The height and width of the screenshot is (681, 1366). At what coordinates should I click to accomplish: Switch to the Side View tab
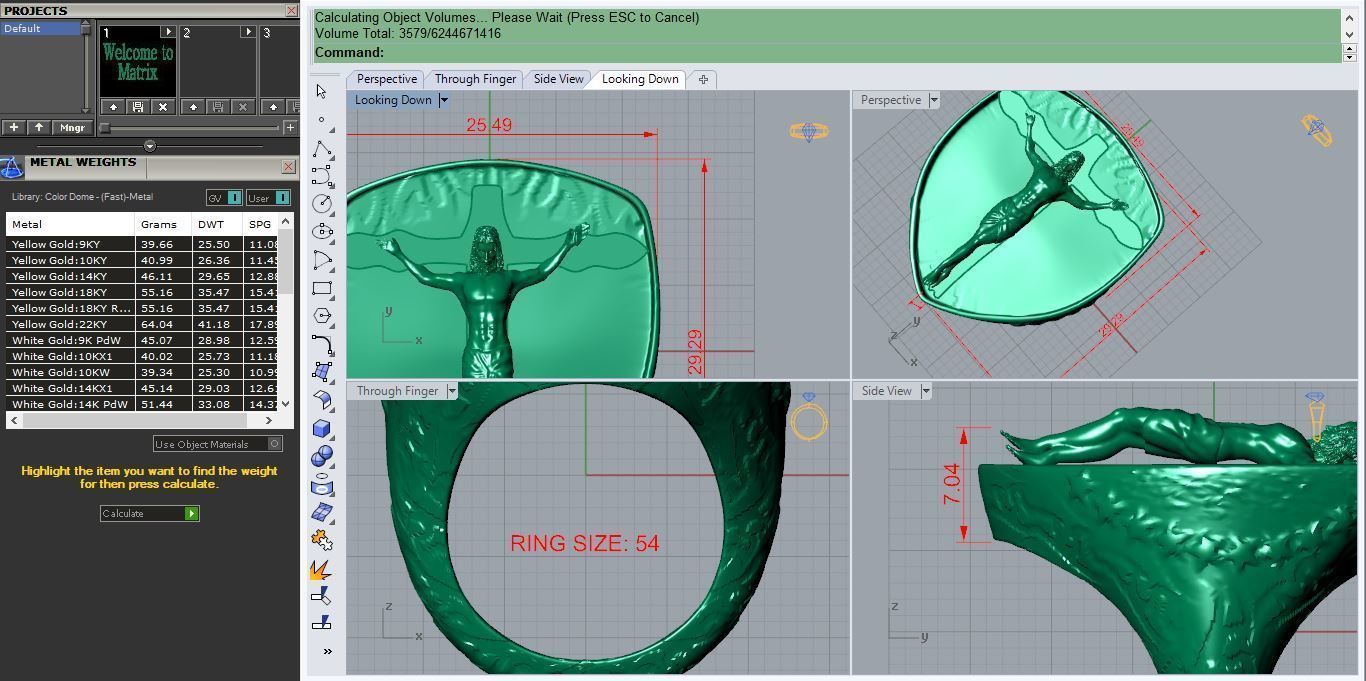[558, 79]
